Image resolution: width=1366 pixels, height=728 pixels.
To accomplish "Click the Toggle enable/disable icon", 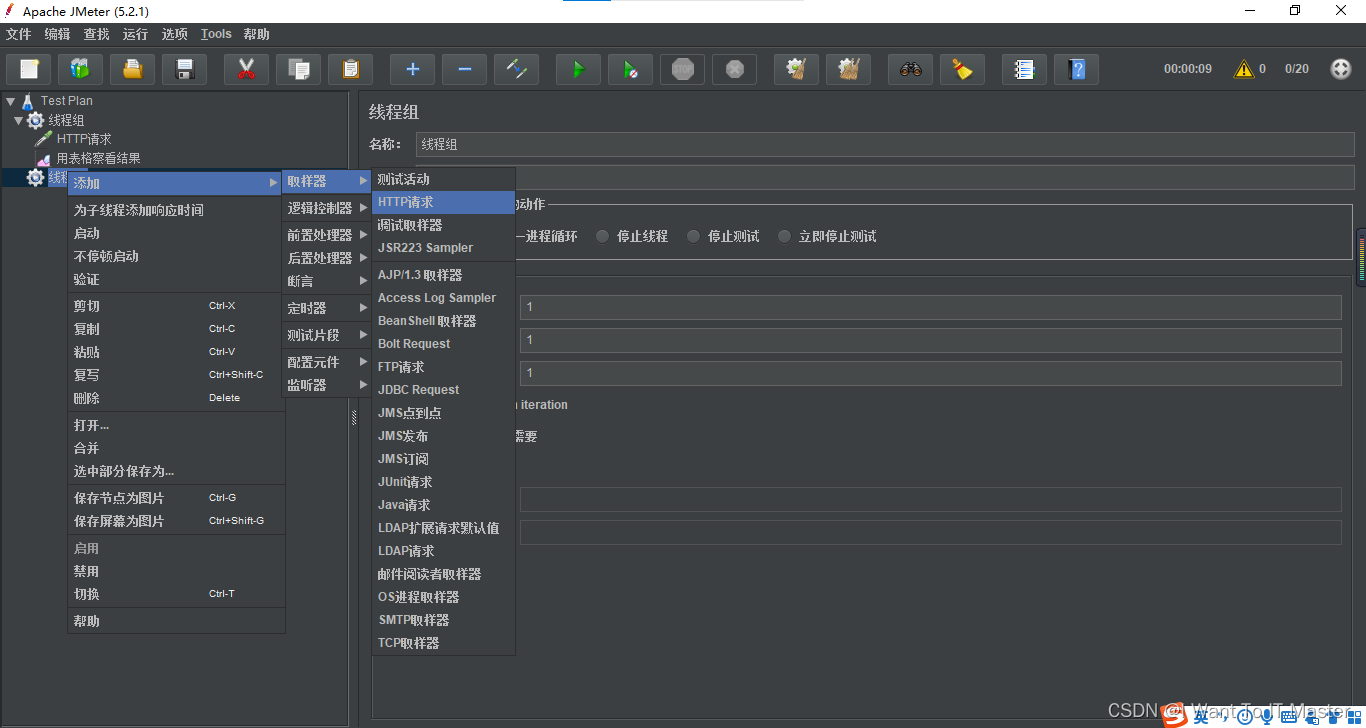I will pos(516,69).
